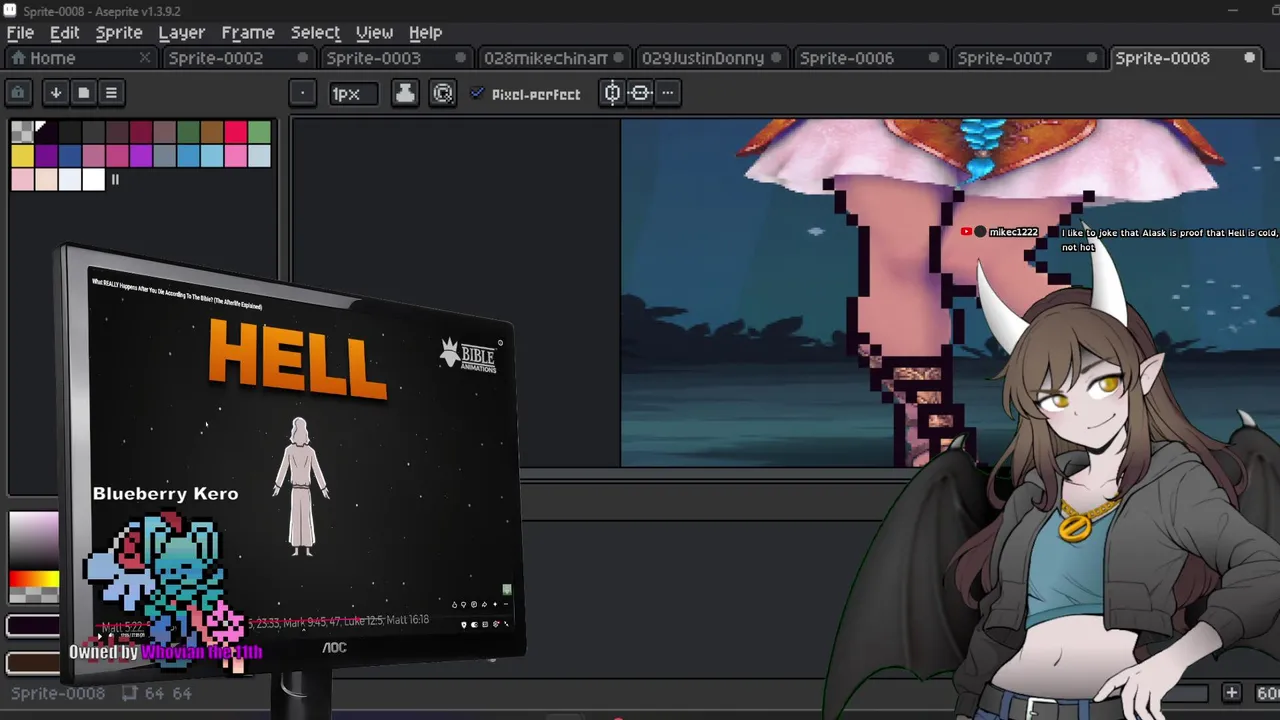Viewport: 1280px width, 720px height.
Task: Close the Sprite-0006 tab via its dot
Action: tap(934, 58)
